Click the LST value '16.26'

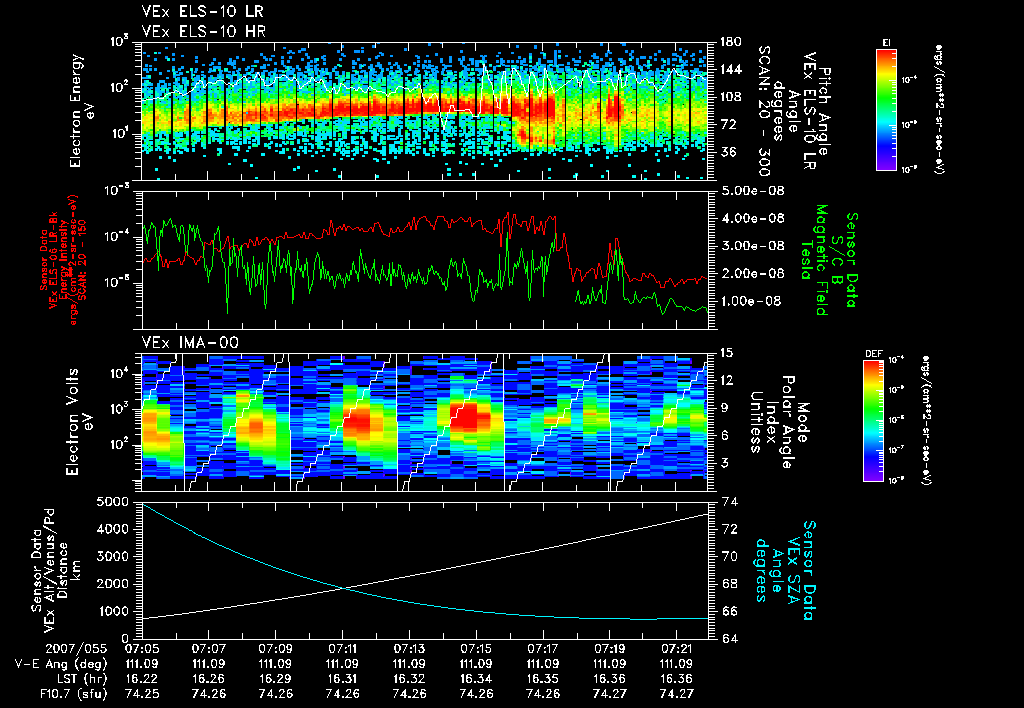click(208, 679)
